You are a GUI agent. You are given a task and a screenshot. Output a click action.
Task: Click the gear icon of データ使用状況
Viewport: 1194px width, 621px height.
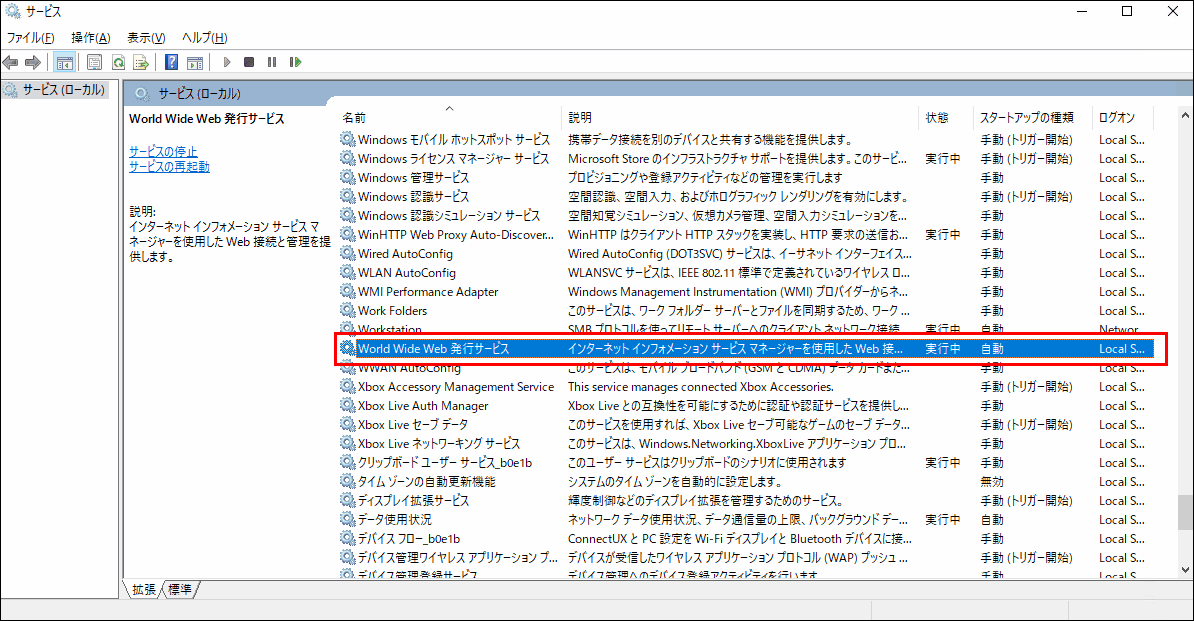[347, 520]
